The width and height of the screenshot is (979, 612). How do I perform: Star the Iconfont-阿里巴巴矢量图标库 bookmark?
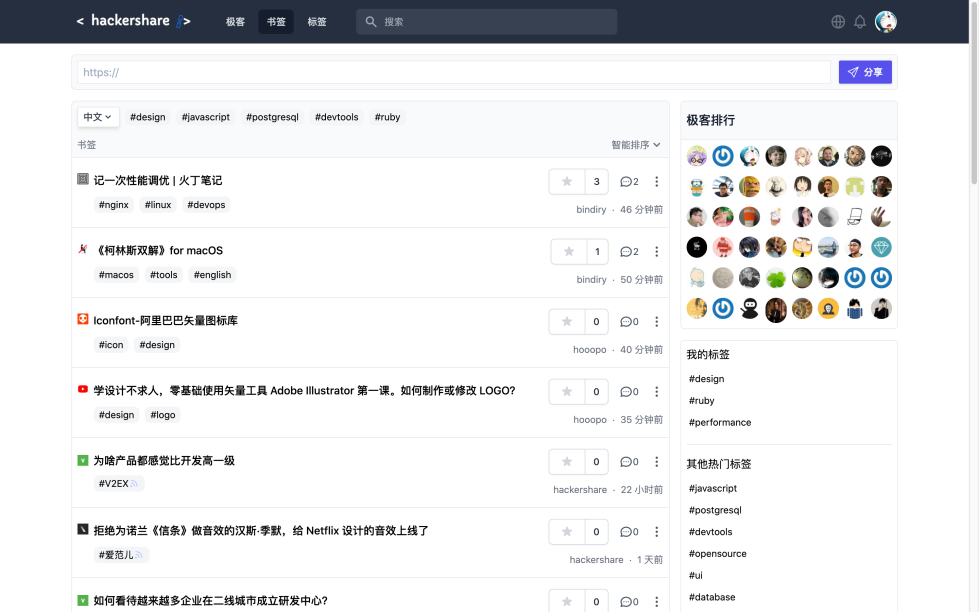567,322
